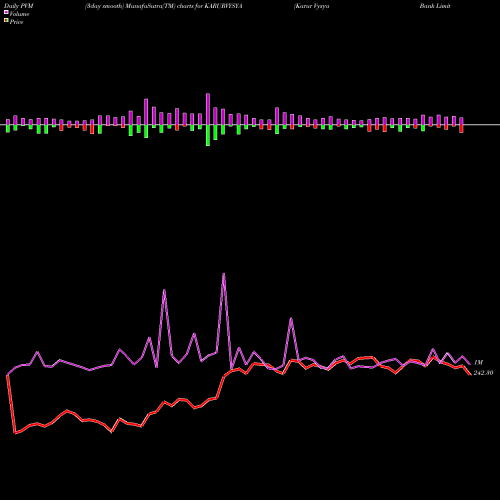Viewport: 500px width, 500px height.
Task: Click the 'Karur Vysya' header text
Action: point(311,6)
